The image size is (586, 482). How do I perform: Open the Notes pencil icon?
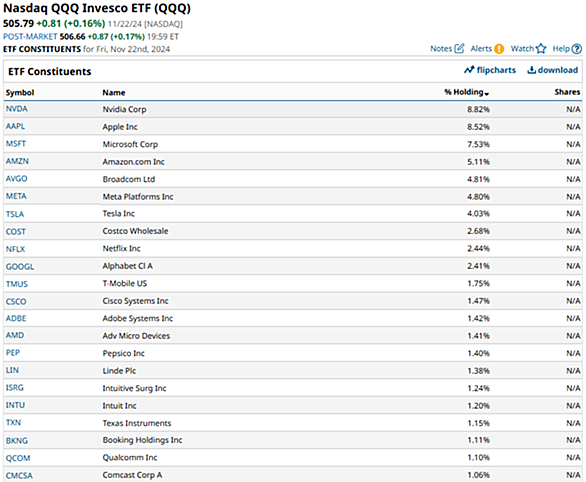[x=459, y=48]
